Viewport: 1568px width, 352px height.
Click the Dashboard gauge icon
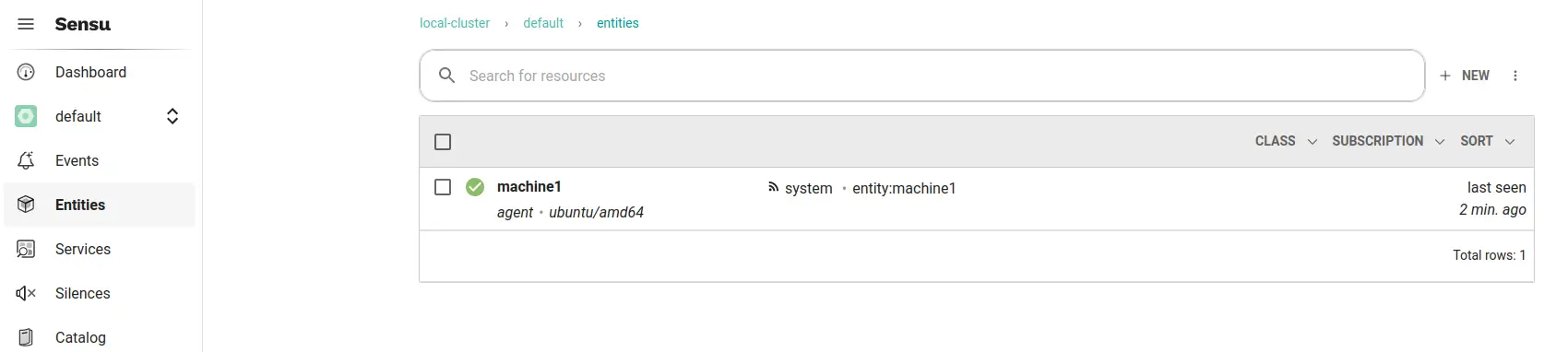(x=26, y=72)
